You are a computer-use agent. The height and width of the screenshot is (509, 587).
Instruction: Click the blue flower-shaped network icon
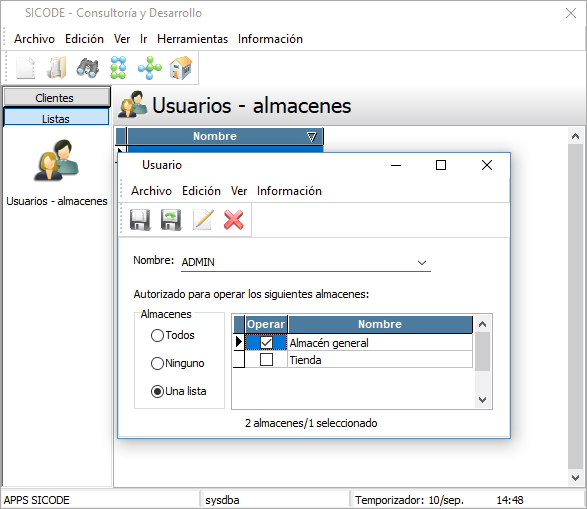point(150,68)
